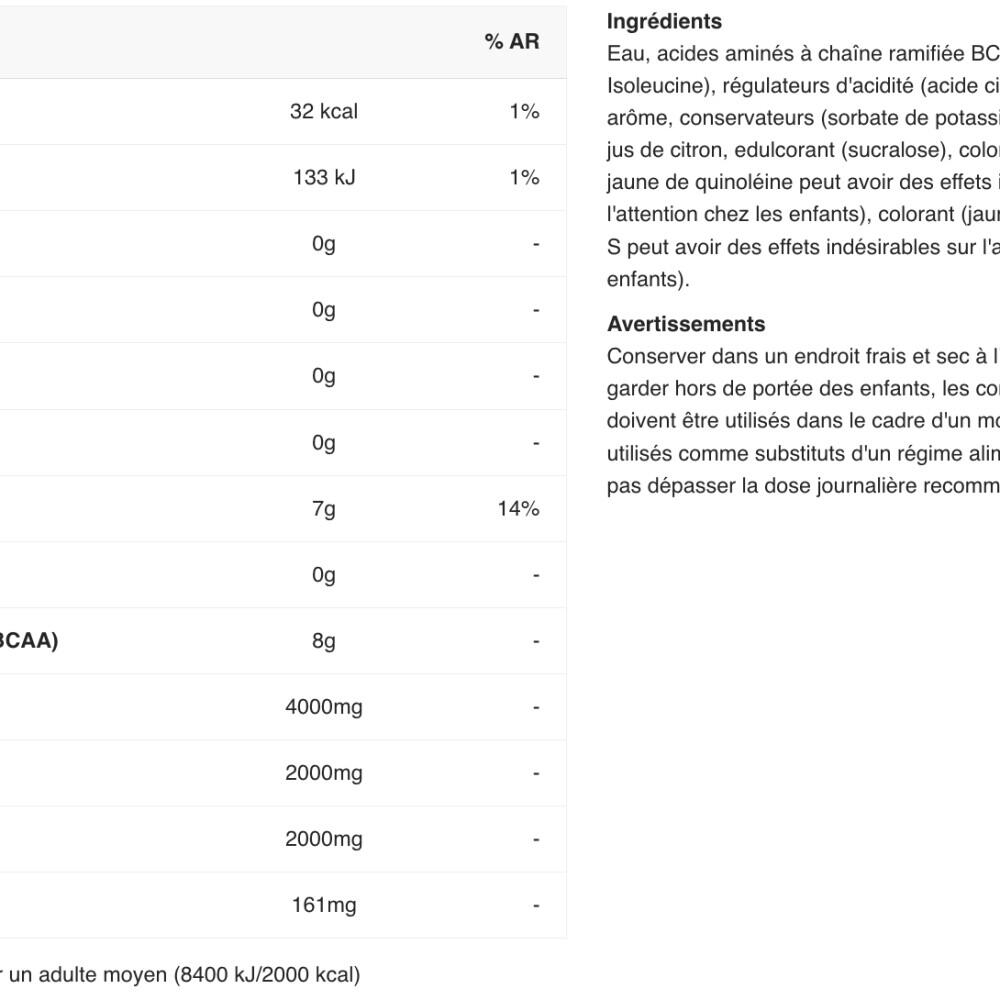Select the 1% value beside 32 kcal
Image resolution: width=1000 pixels, height=1000 pixels.
[x=524, y=111]
